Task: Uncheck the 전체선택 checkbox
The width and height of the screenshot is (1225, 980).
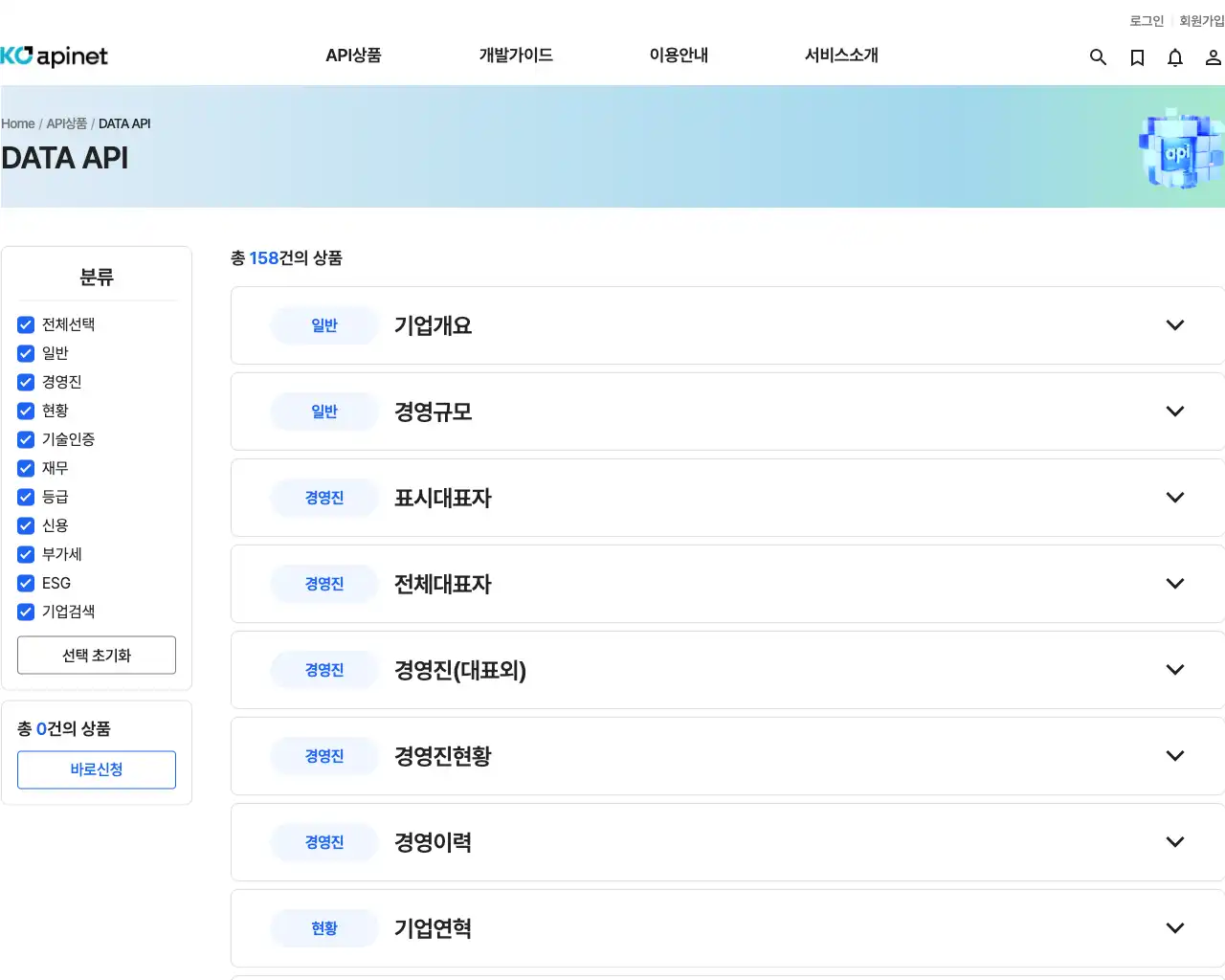Action: pyautogui.click(x=25, y=324)
